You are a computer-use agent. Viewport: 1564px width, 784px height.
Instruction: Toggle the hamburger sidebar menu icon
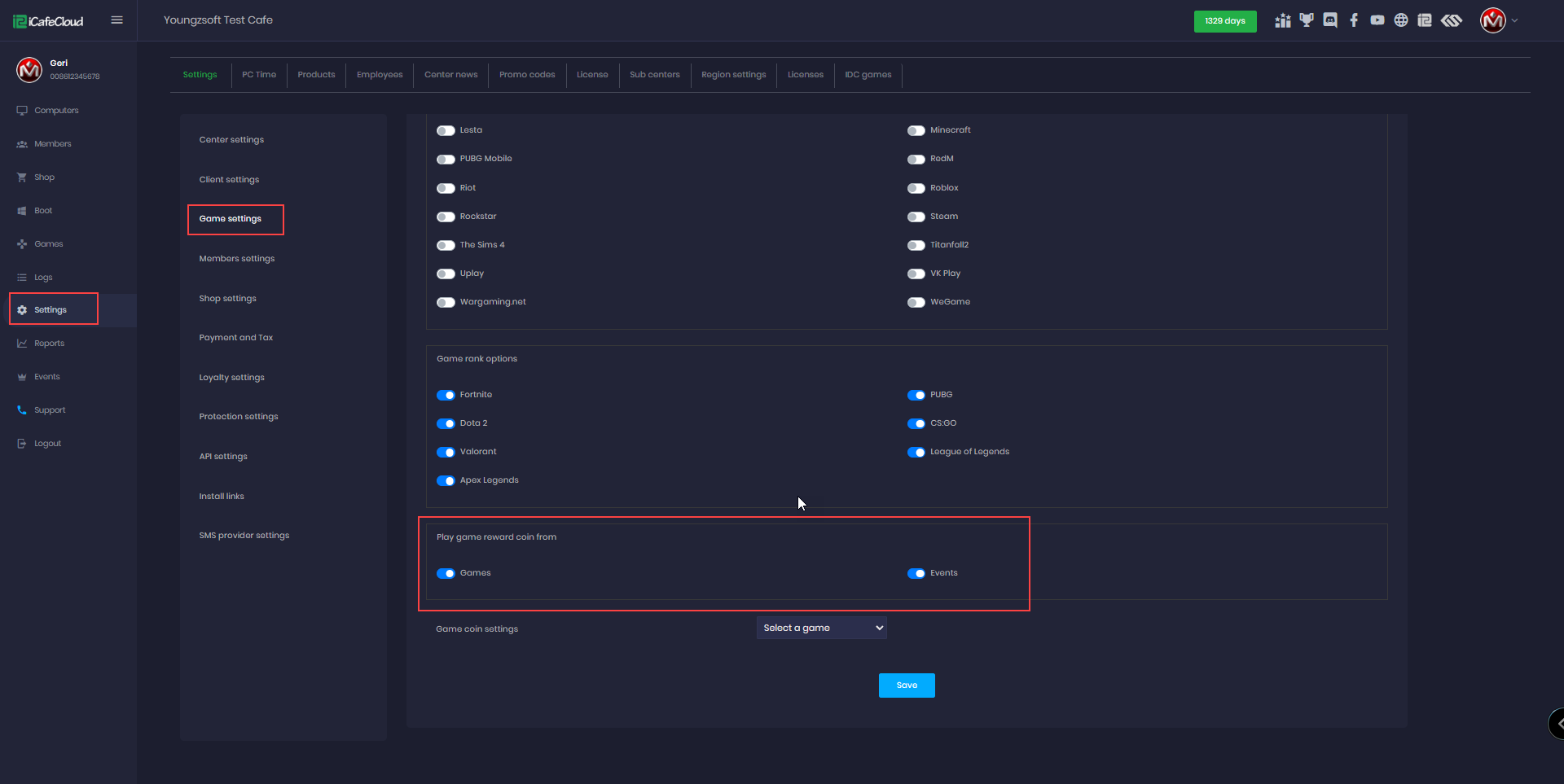click(x=117, y=20)
